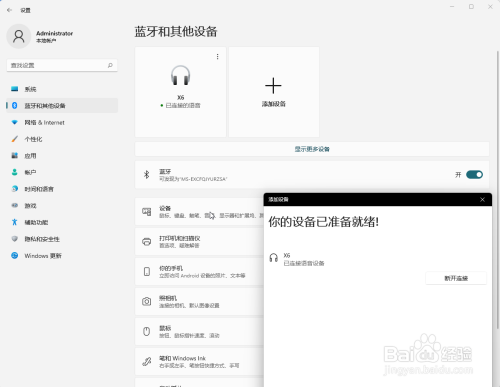Open 应用 settings page

62,156
